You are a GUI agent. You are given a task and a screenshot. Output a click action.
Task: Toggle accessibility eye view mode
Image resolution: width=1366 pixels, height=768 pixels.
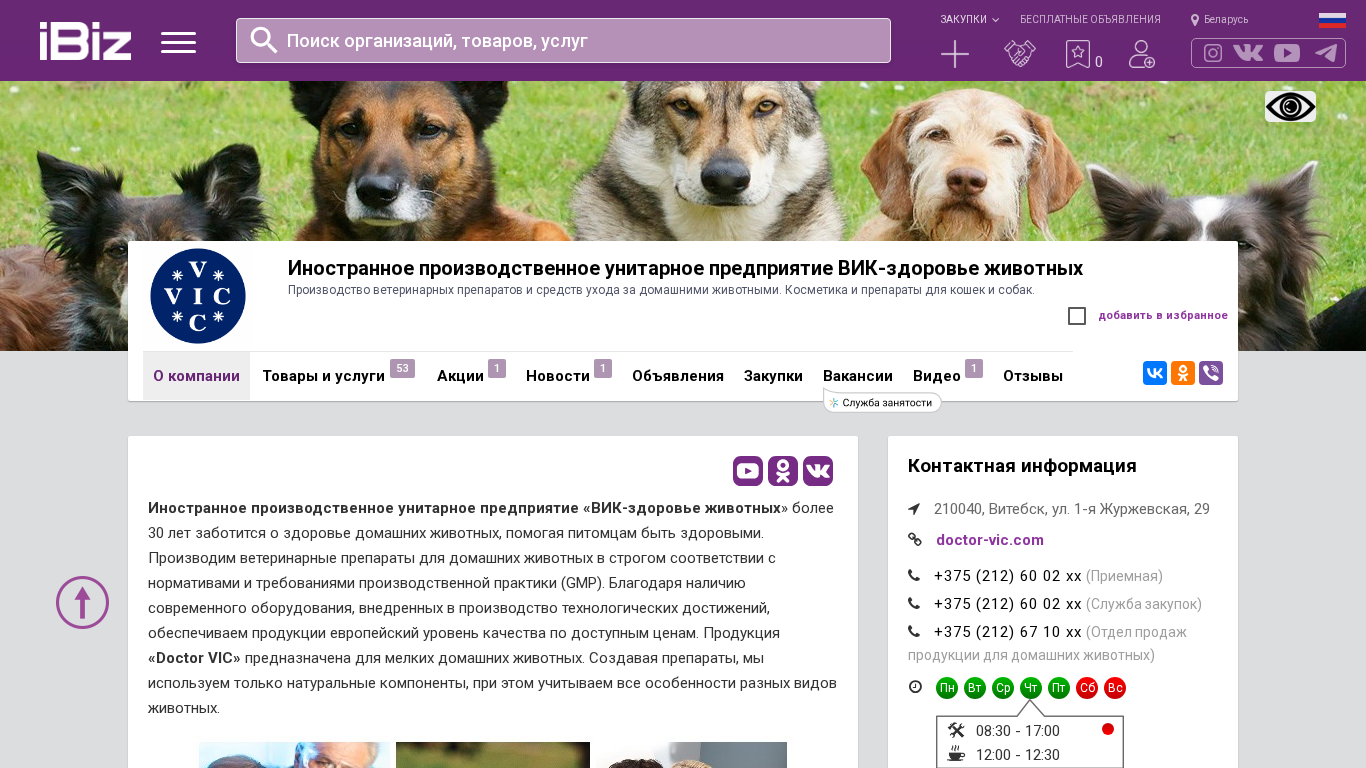coord(1290,106)
